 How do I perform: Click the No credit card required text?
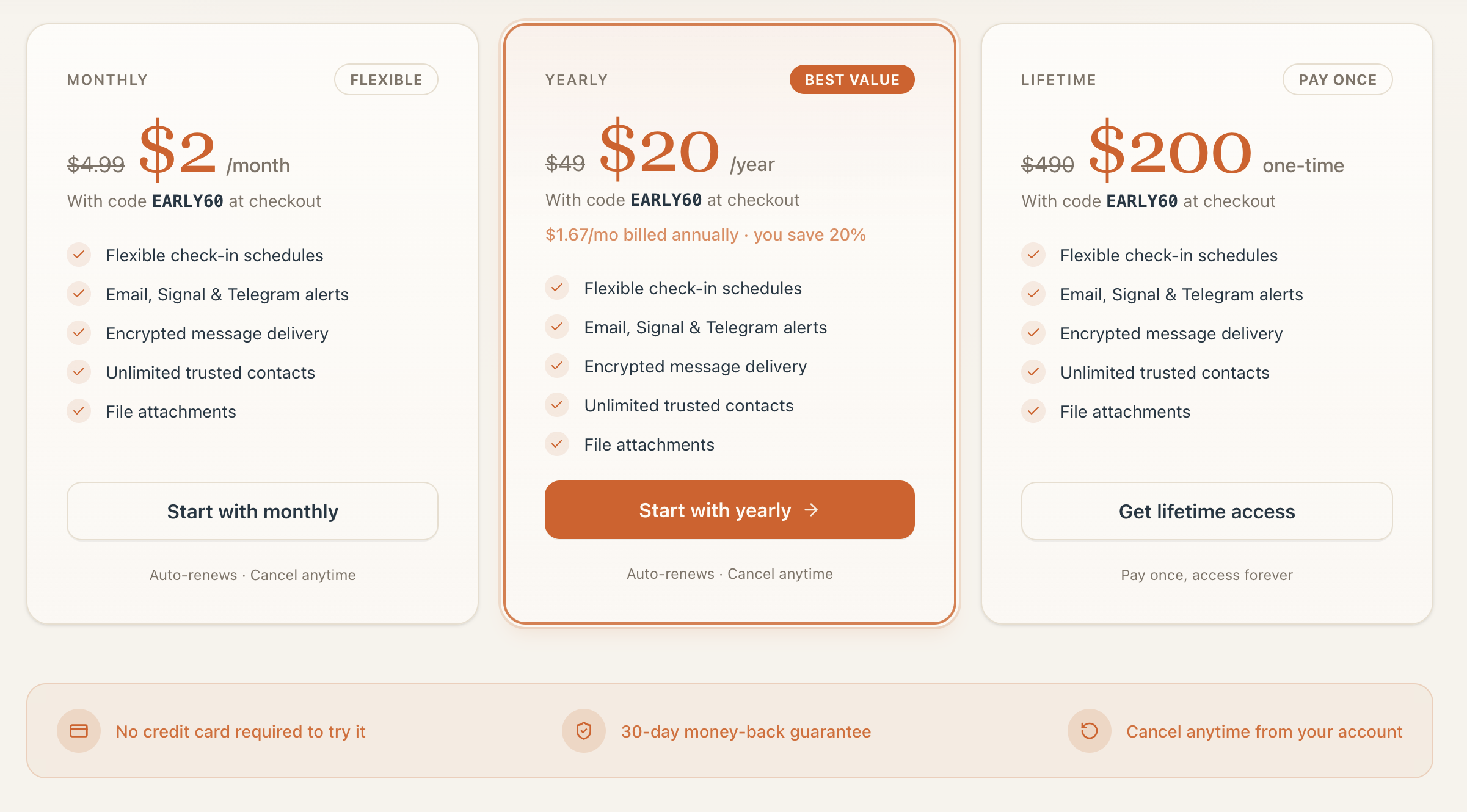pyautogui.click(x=241, y=731)
